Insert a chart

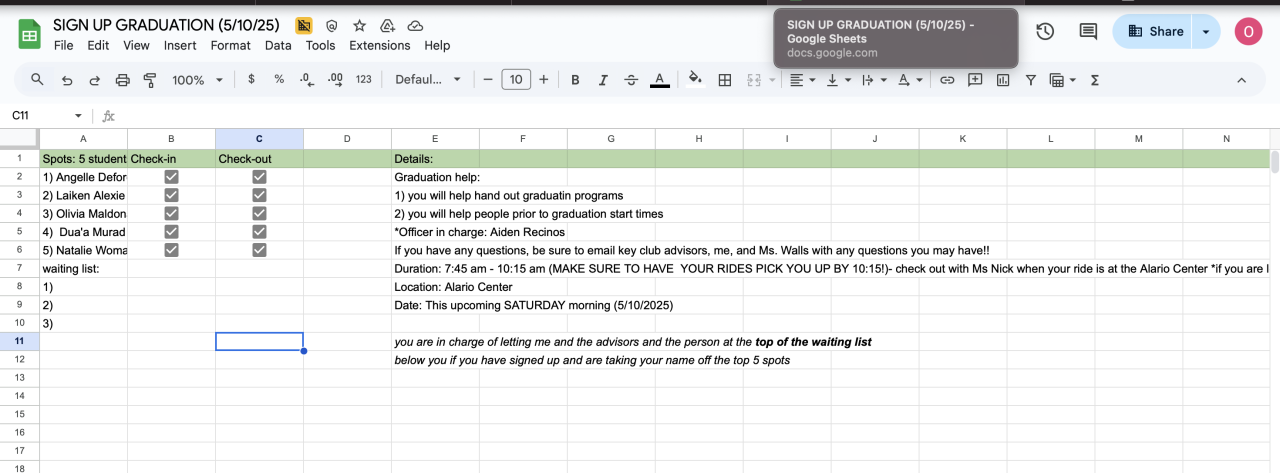click(x=1003, y=80)
